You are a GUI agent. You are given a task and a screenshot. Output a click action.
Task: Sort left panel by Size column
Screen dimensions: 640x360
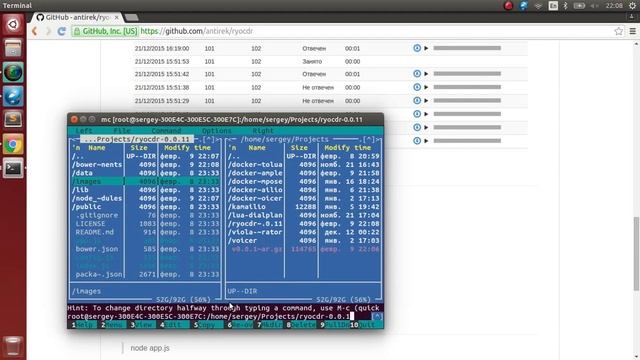(139, 148)
